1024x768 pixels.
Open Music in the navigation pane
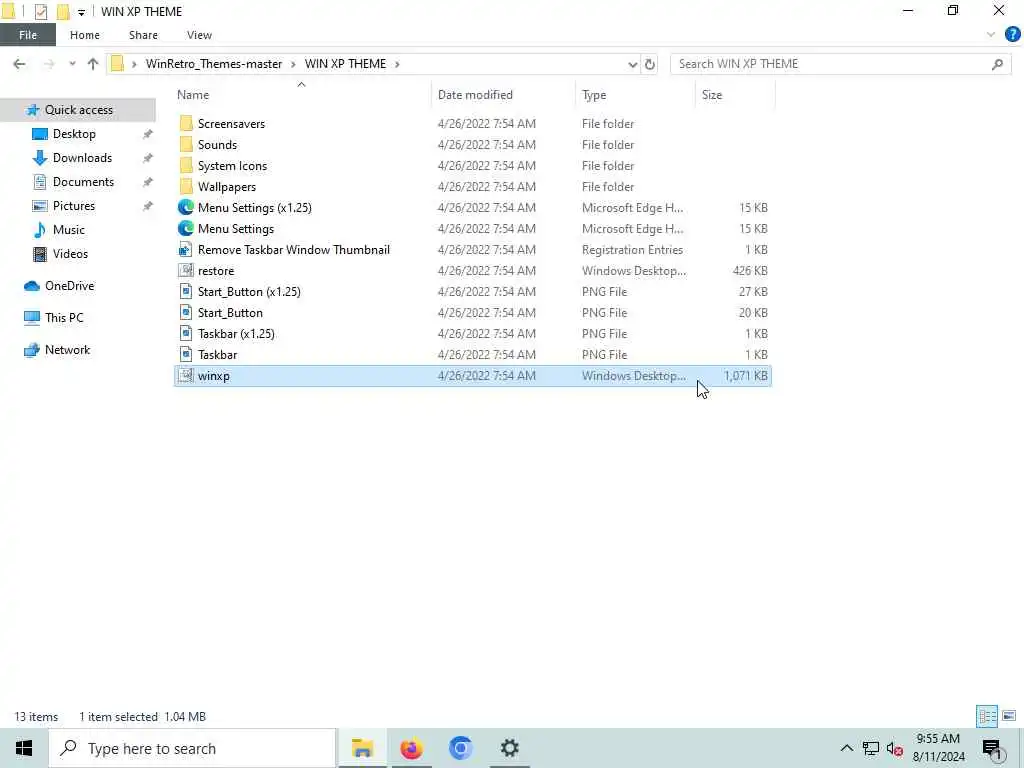pos(69,230)
